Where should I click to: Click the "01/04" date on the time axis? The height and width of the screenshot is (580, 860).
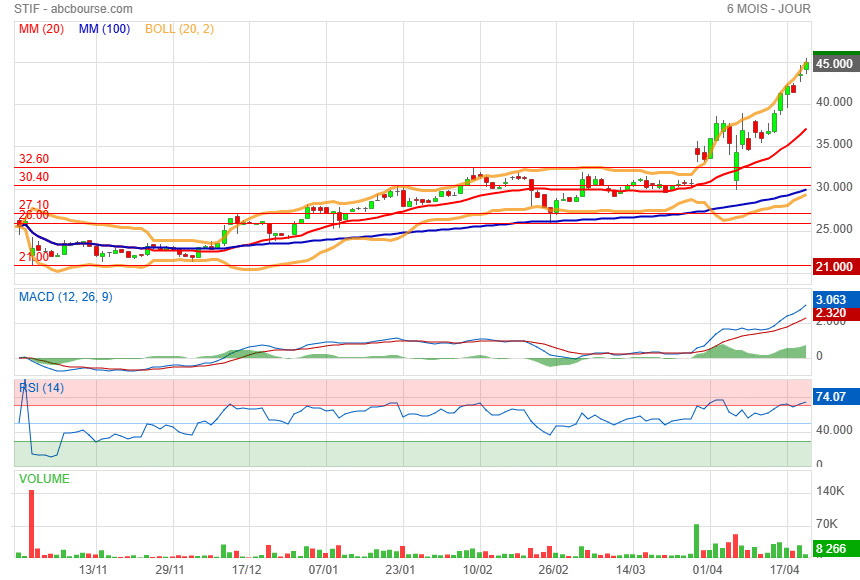tap(708, 570)
